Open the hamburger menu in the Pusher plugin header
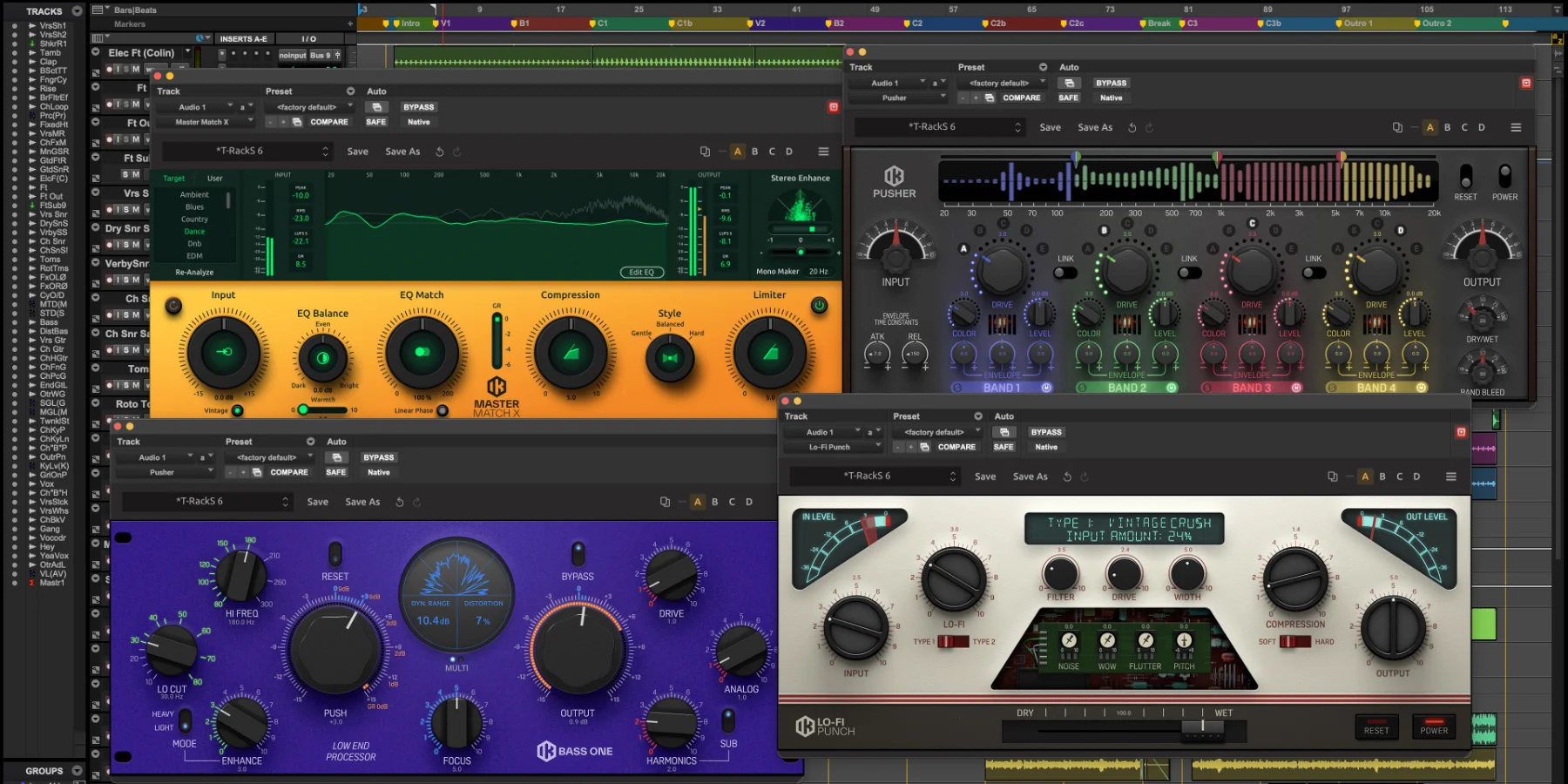 coord(1516,127)
